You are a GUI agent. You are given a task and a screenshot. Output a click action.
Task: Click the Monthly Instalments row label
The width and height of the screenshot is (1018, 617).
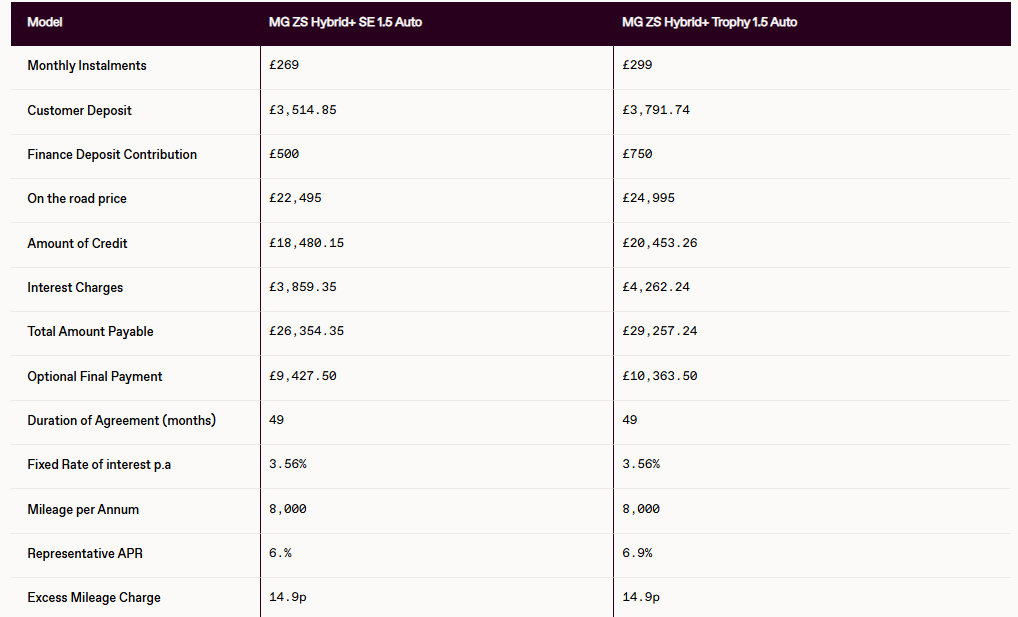pyautogui.click(x=87, y=66)
